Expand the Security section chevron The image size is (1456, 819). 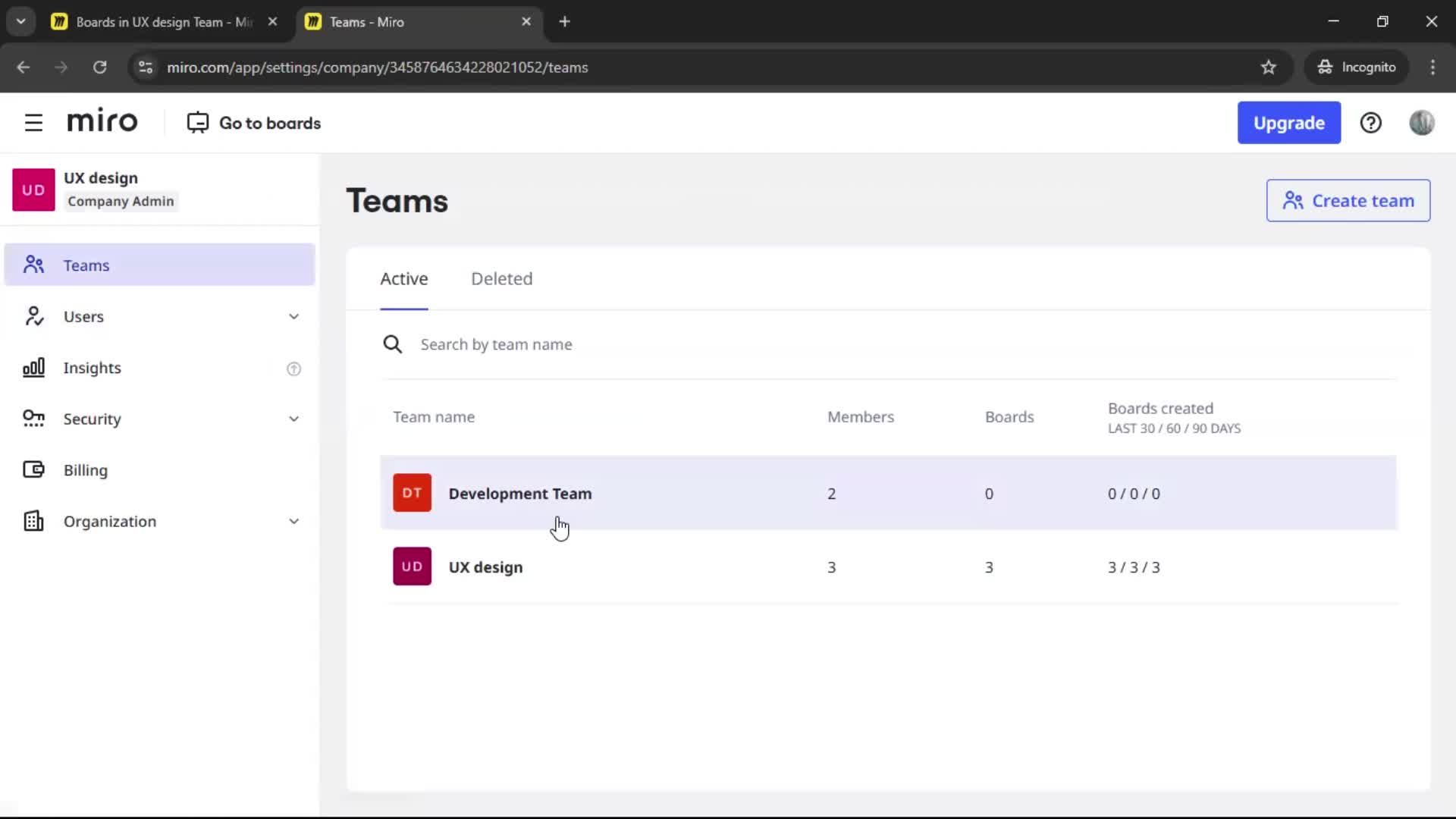(293, 419)
